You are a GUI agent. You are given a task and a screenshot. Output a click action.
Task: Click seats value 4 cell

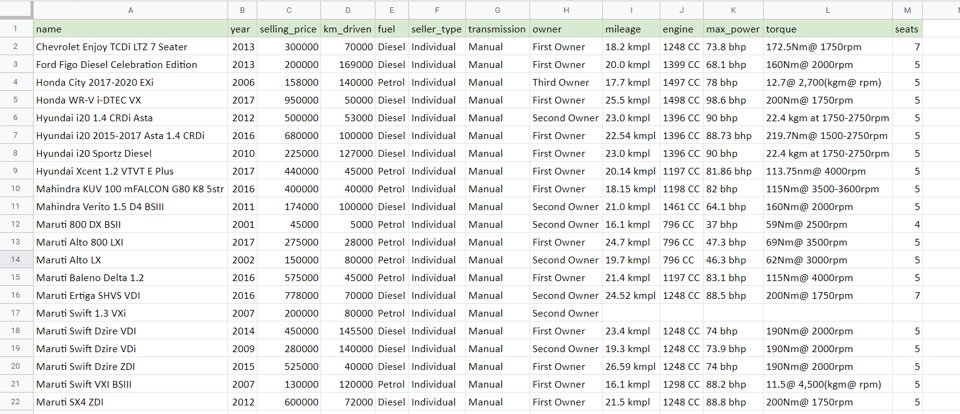pos(907,224)
